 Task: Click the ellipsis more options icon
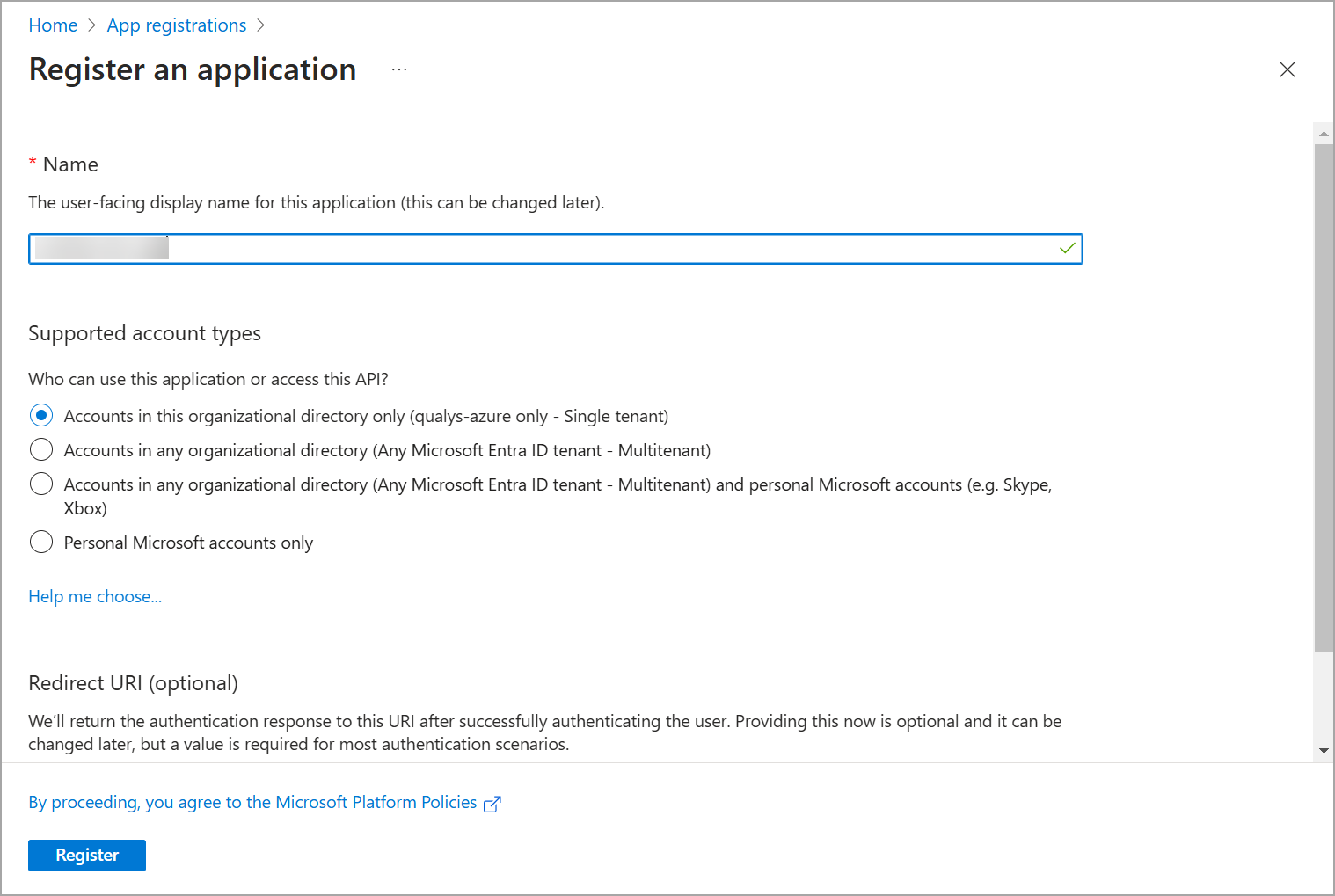[x=399, y=69]
